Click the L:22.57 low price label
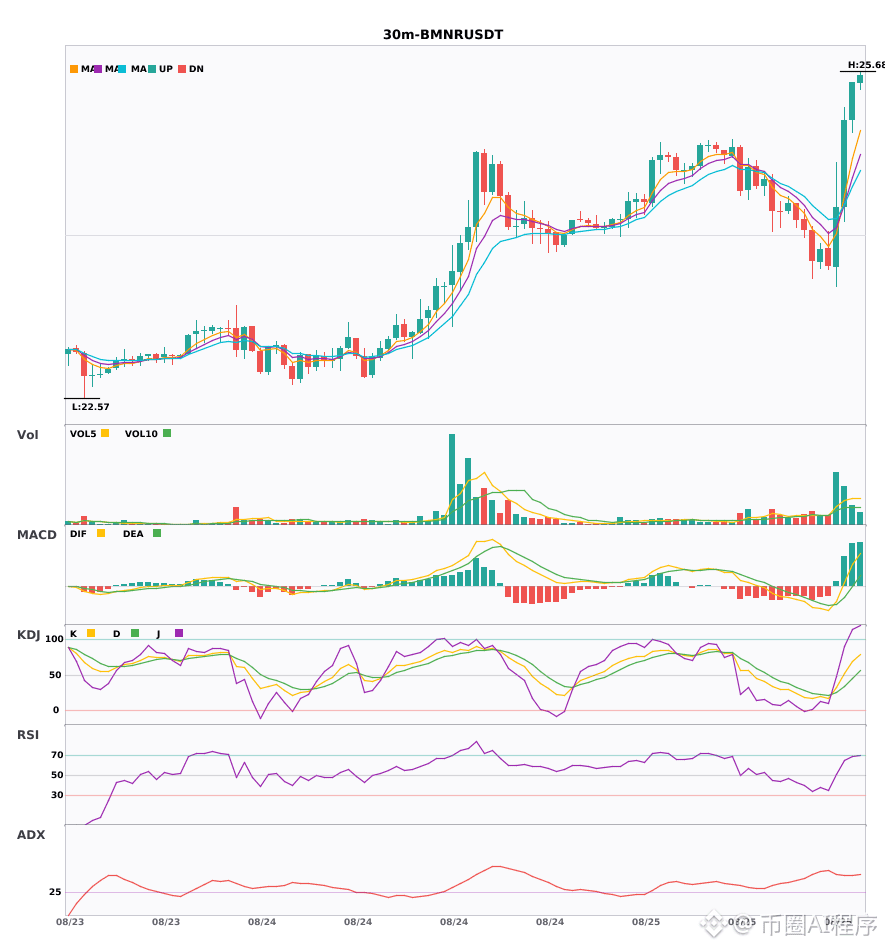 pos(91,407)
